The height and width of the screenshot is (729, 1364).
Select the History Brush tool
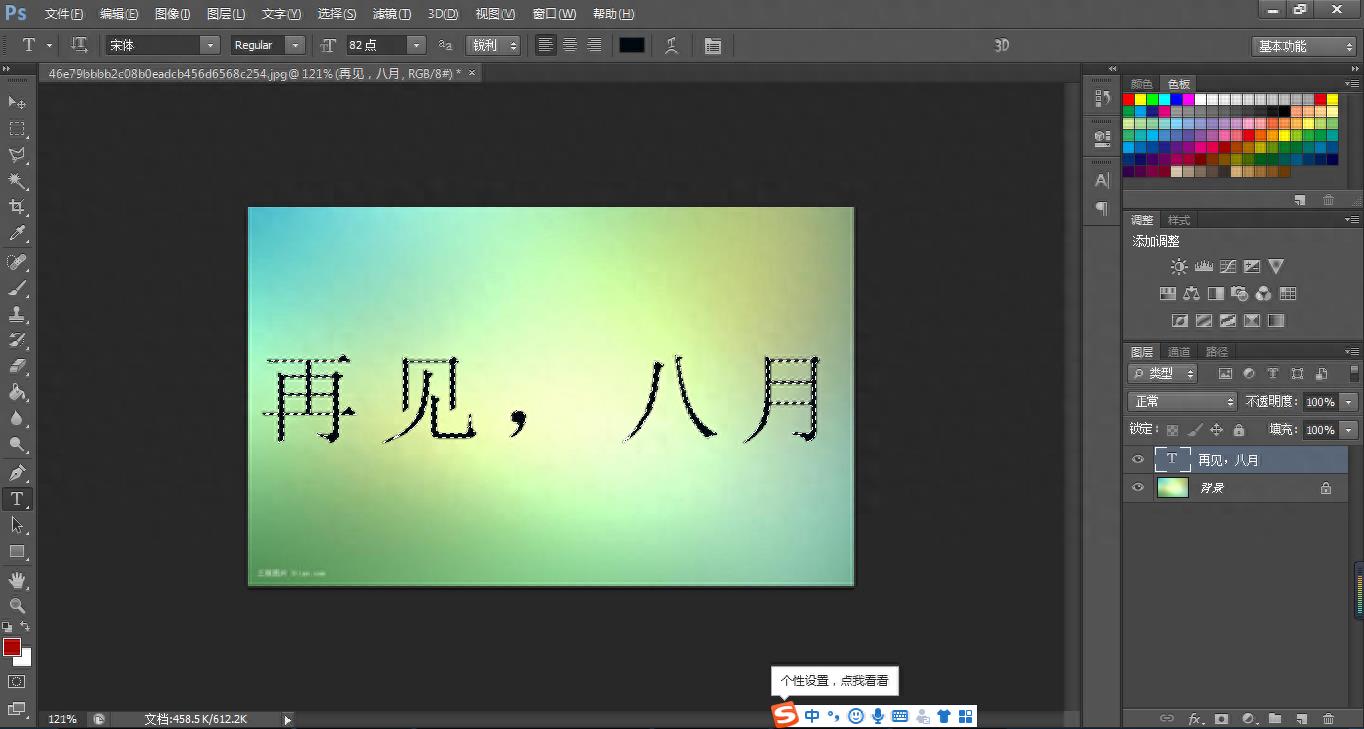tap(17, 341)
